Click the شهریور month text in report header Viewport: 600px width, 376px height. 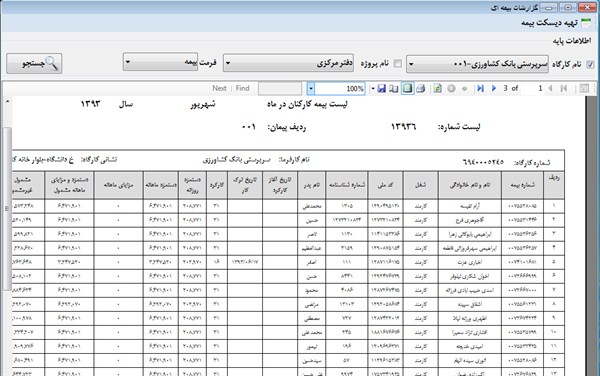tap(203, 104)
